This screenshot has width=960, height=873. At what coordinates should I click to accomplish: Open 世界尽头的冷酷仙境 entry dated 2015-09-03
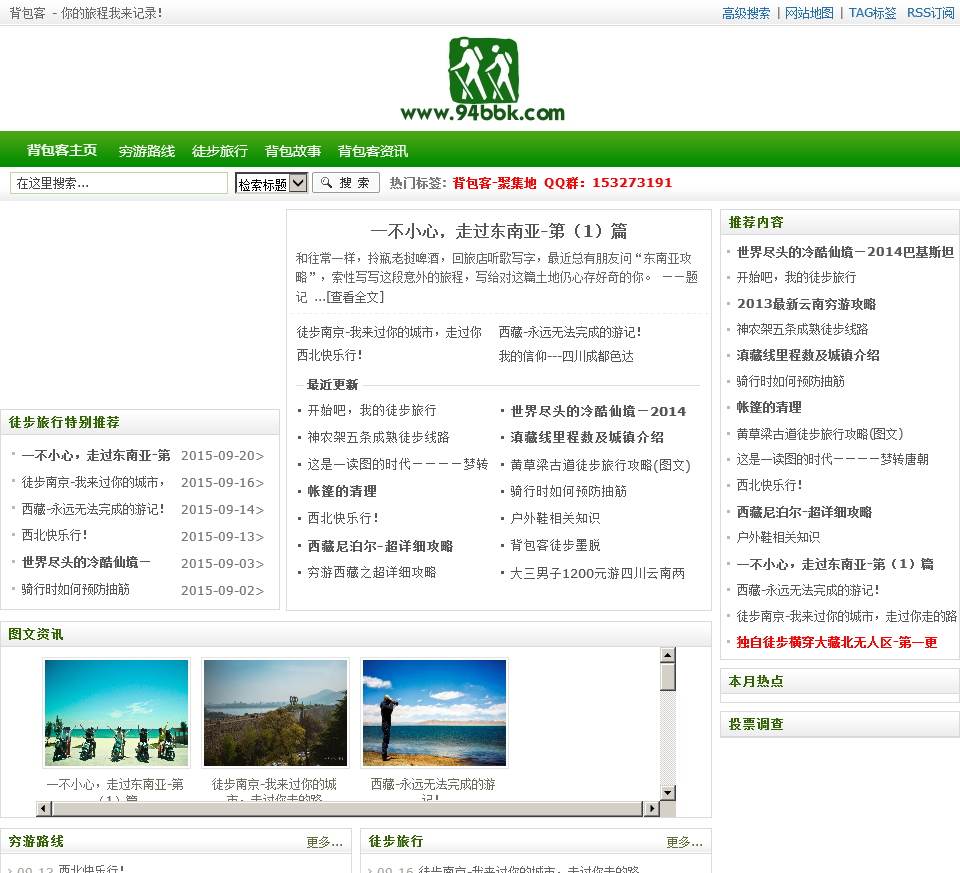pos(86,562)
